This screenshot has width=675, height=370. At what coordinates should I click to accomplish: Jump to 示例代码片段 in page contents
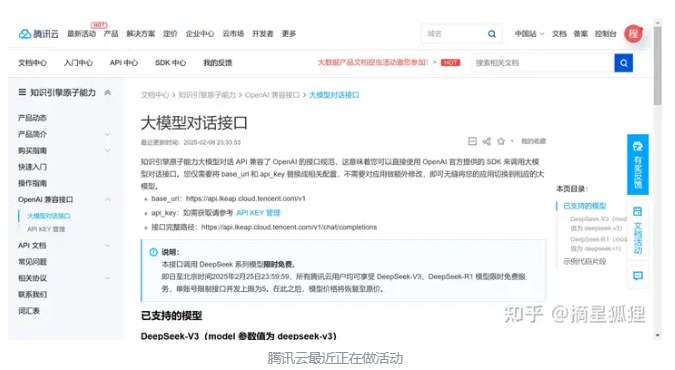point(585,261)
